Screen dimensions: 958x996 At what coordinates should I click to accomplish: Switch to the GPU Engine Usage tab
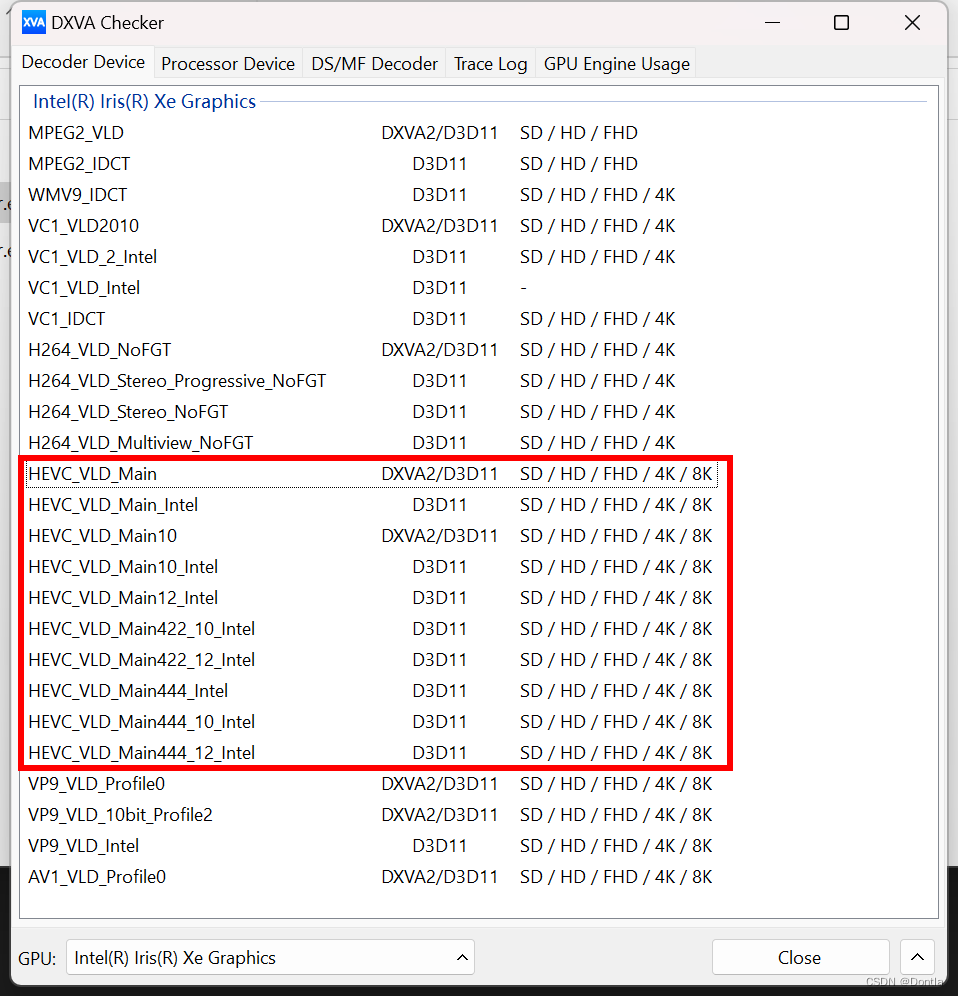[616, 64]
